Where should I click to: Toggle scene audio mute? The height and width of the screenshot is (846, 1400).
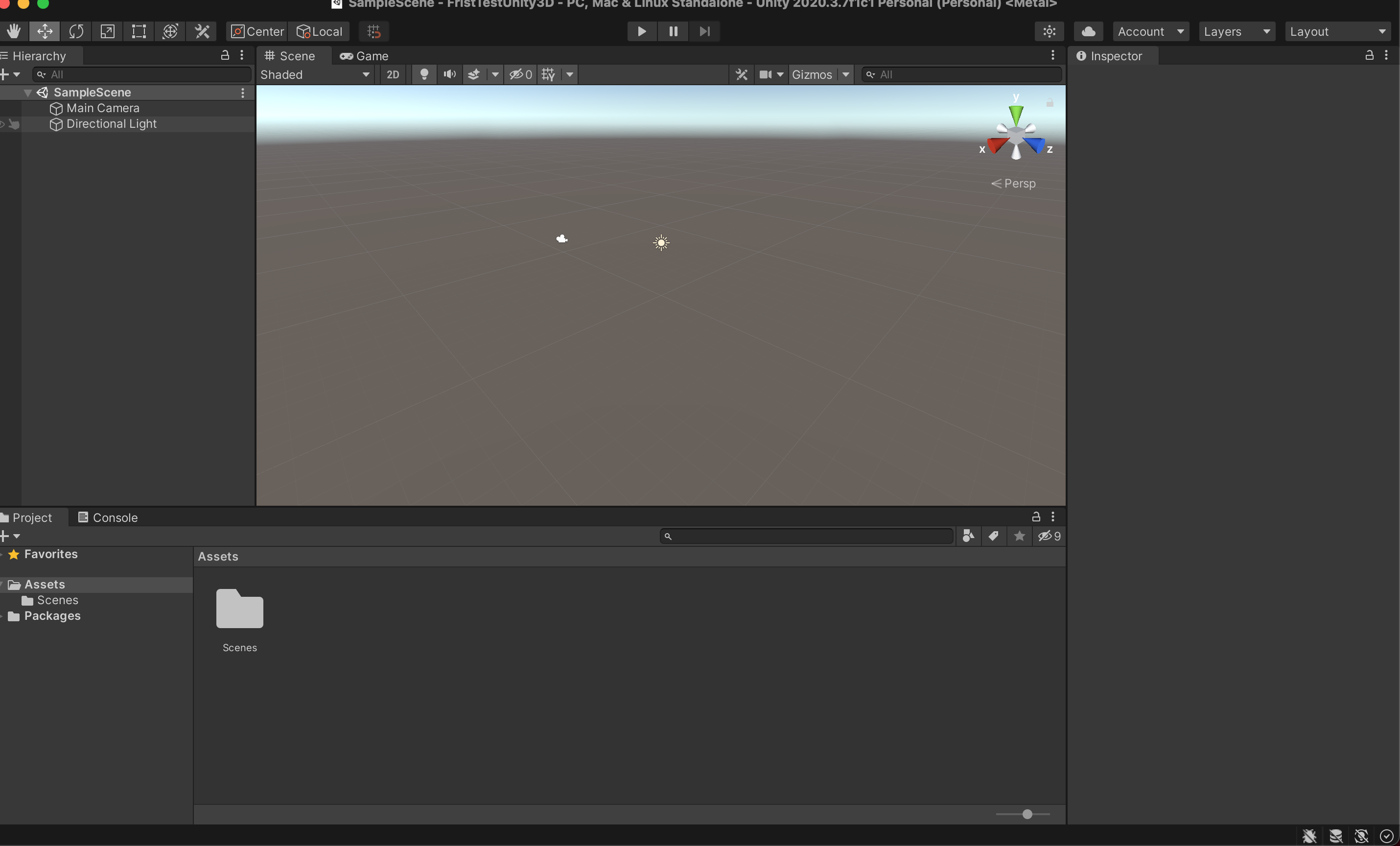click(449, 74)
